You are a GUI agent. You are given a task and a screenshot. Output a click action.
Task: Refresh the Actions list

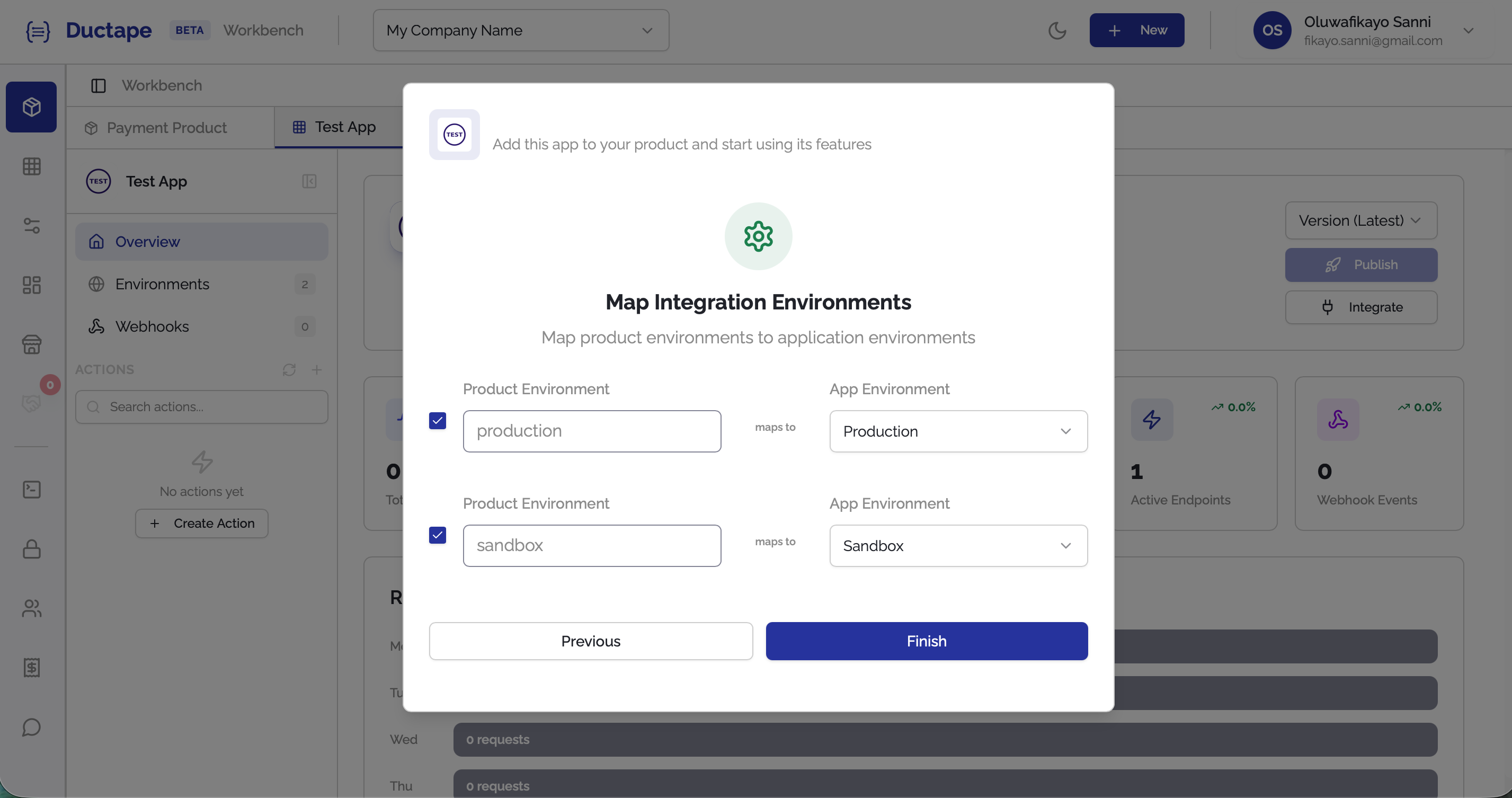pyautogui.click(x=289, y=370)
